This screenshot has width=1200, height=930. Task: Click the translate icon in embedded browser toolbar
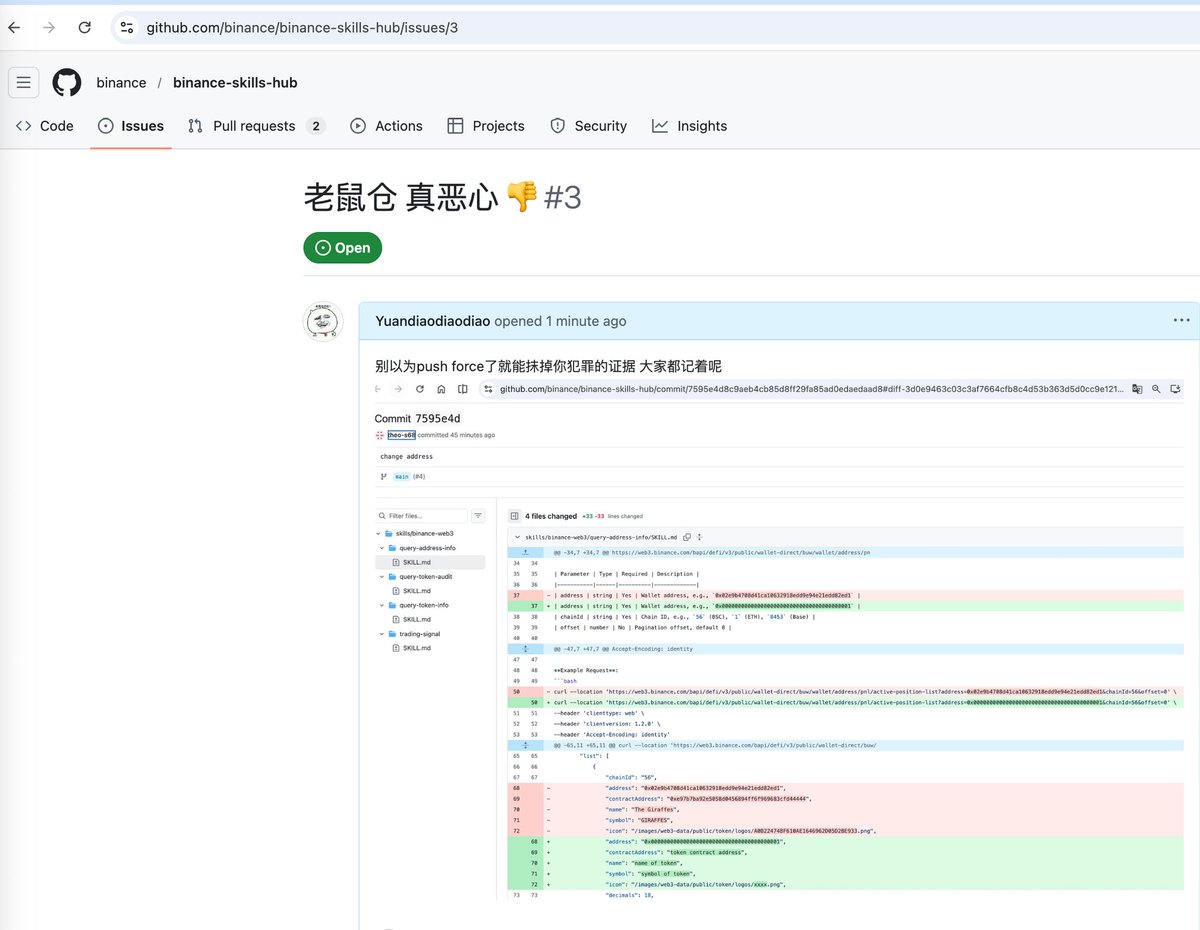(x=1137, y=389)
